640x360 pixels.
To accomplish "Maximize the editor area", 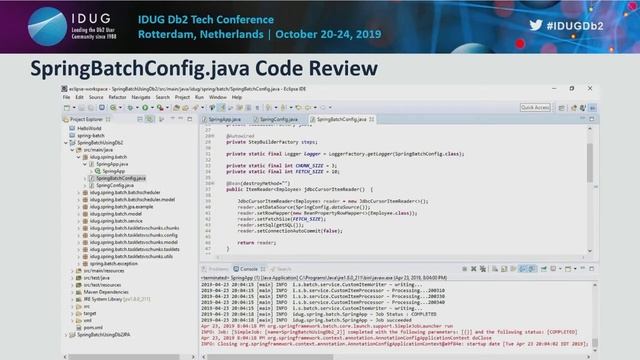I will [x=592, y=119].
